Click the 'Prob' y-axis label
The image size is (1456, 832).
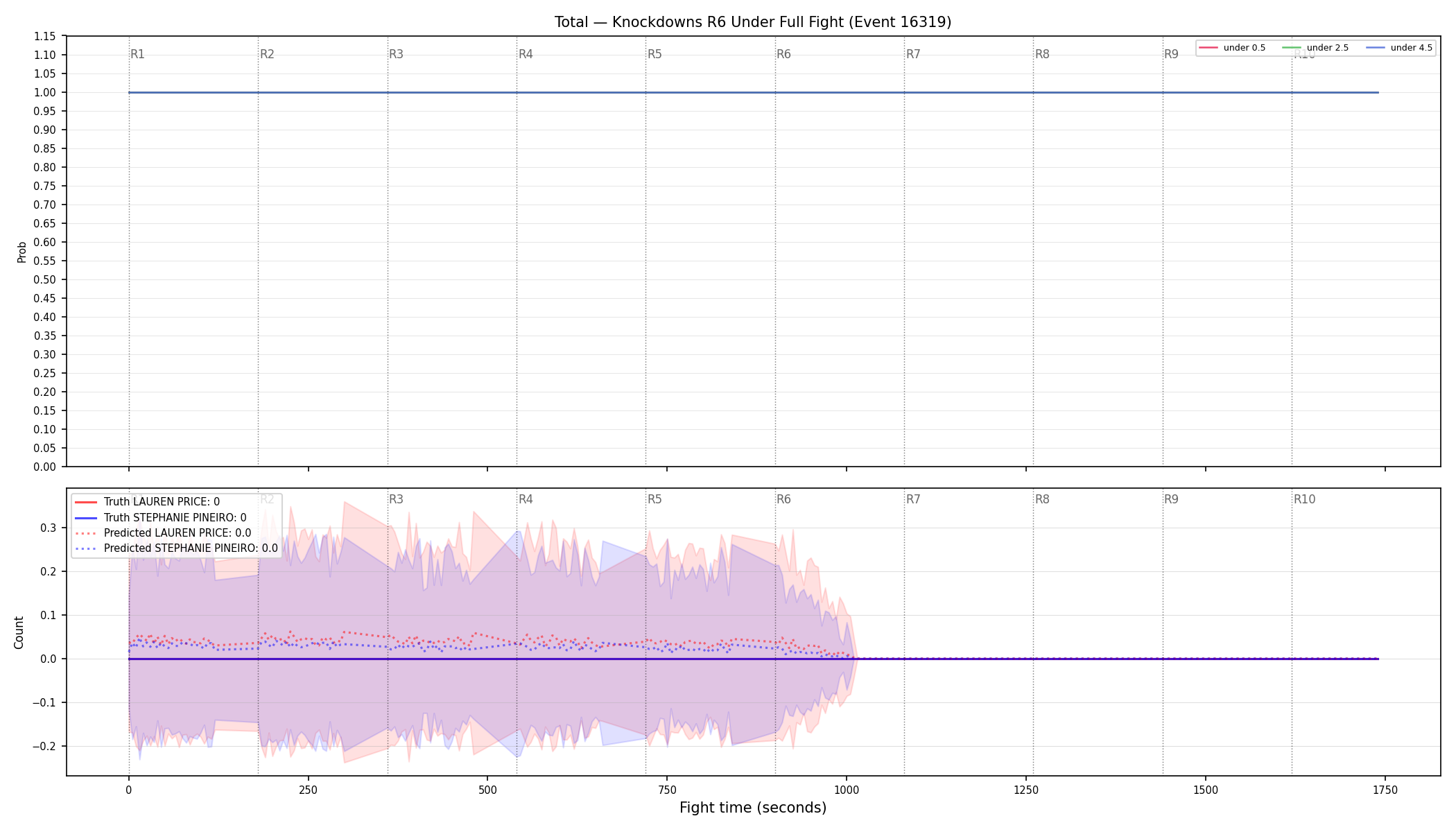[21, 252]
